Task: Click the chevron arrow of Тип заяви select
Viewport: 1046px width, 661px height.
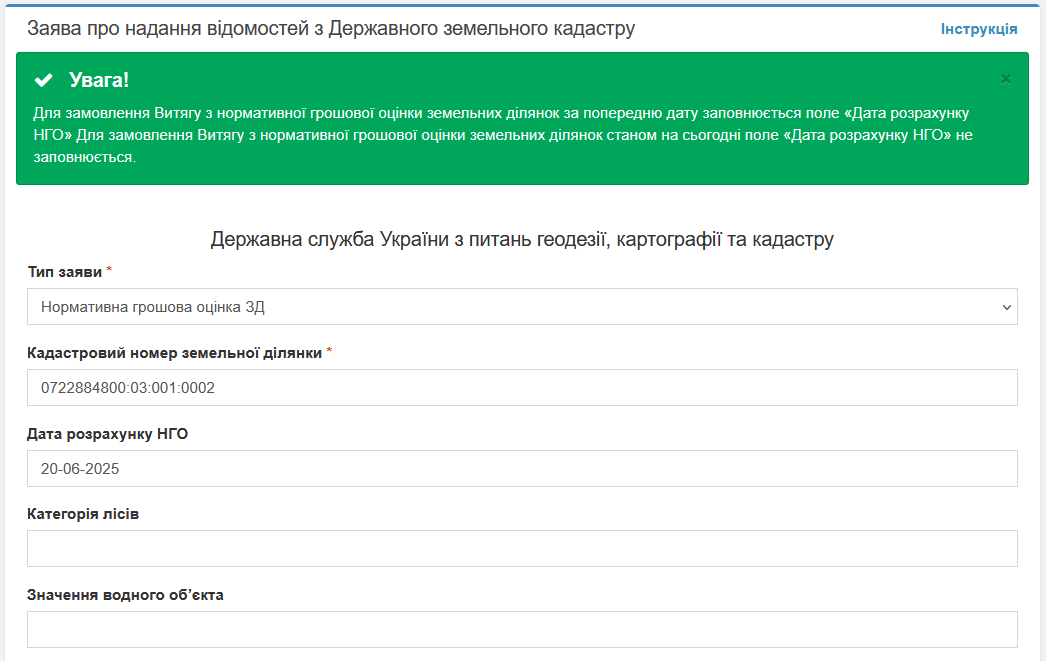Action: [x=1006, y=307]
